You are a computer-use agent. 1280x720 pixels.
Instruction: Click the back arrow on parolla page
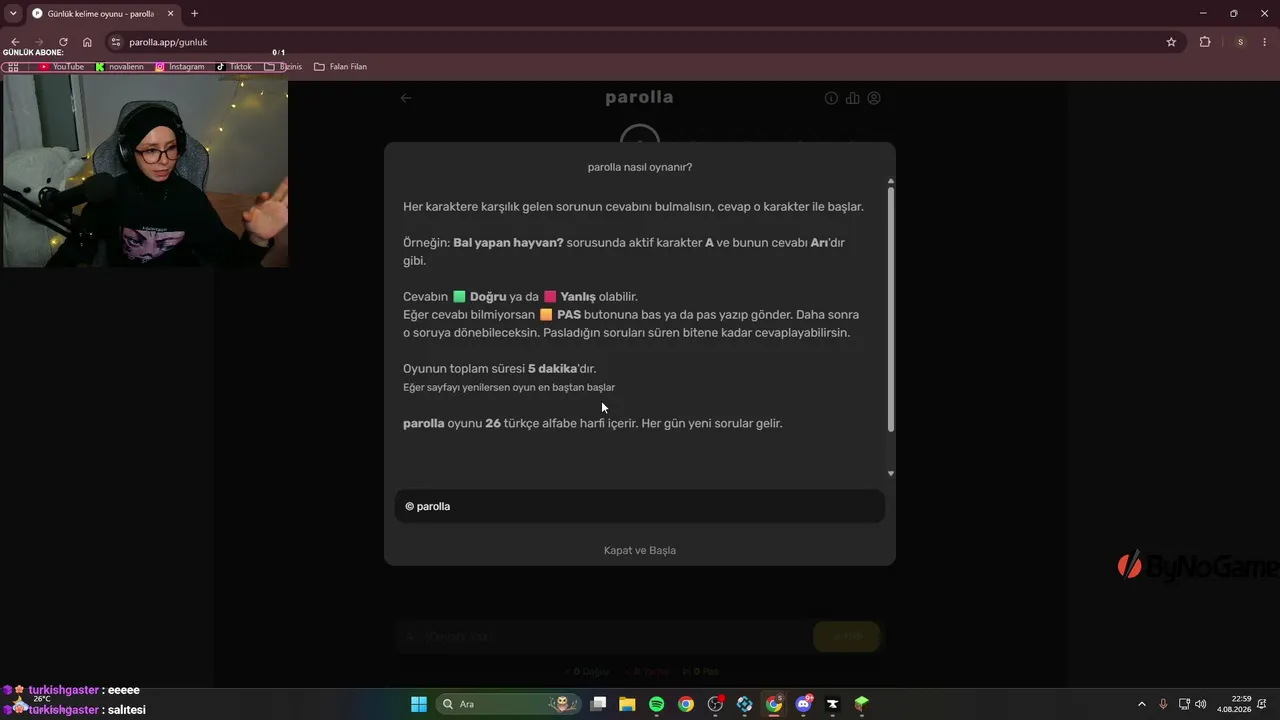pos(406,98)
